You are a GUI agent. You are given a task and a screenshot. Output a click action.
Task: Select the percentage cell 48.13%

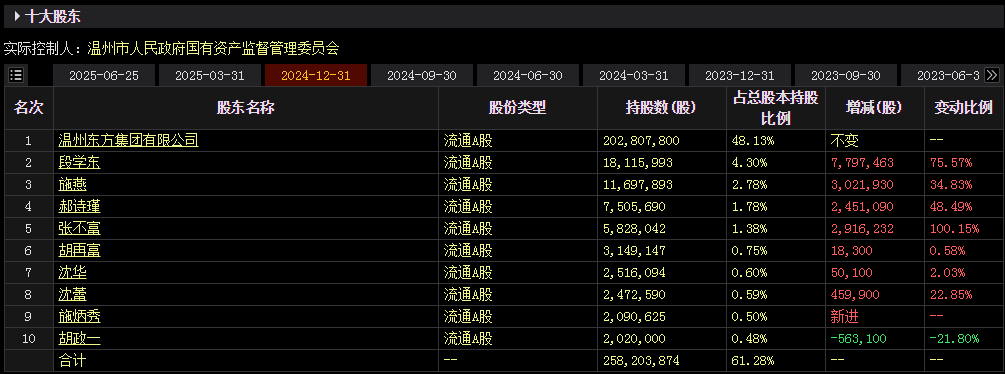[752, 141]
